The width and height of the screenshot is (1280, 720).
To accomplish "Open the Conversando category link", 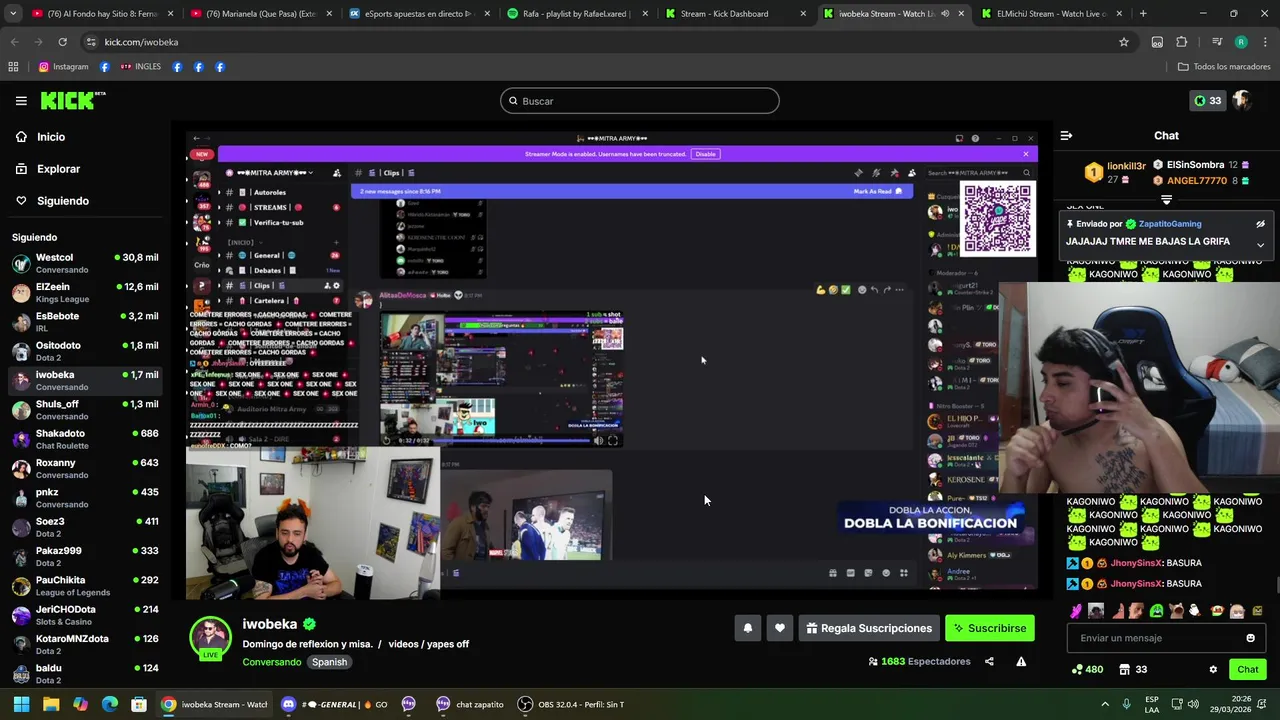I will coord(271,662).
